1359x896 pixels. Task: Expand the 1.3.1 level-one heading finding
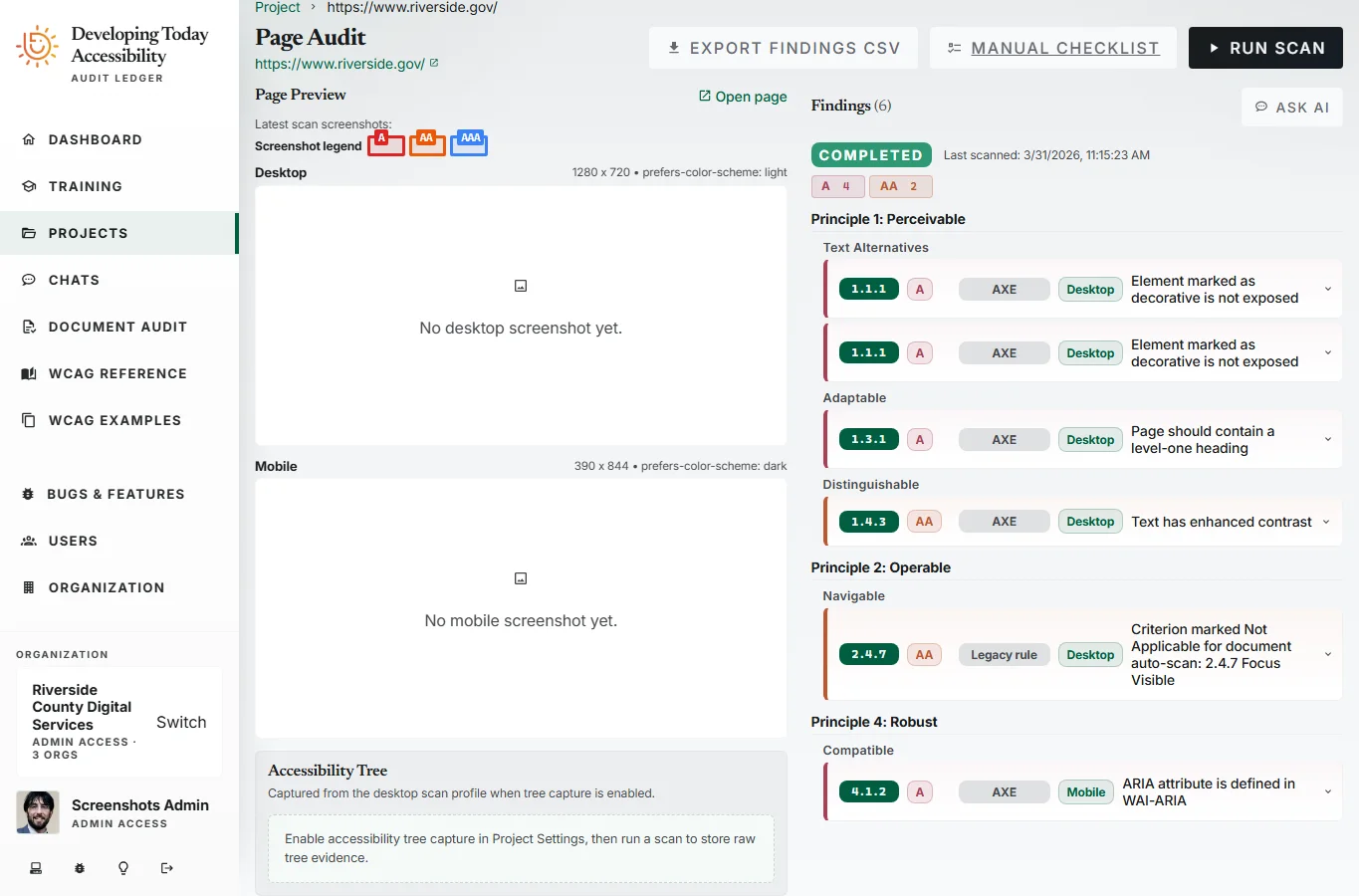[x=1328, y=439]
